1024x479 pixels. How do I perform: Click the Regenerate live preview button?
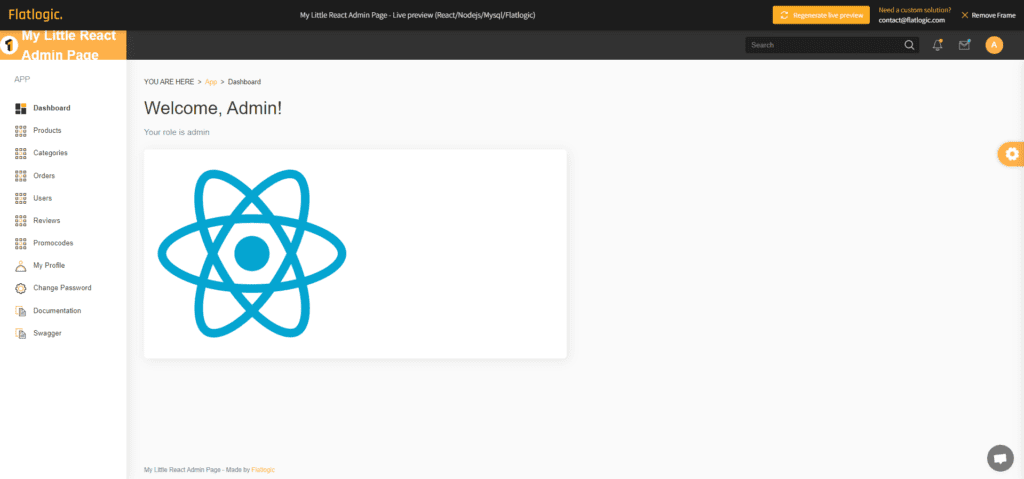click(821, 15)
